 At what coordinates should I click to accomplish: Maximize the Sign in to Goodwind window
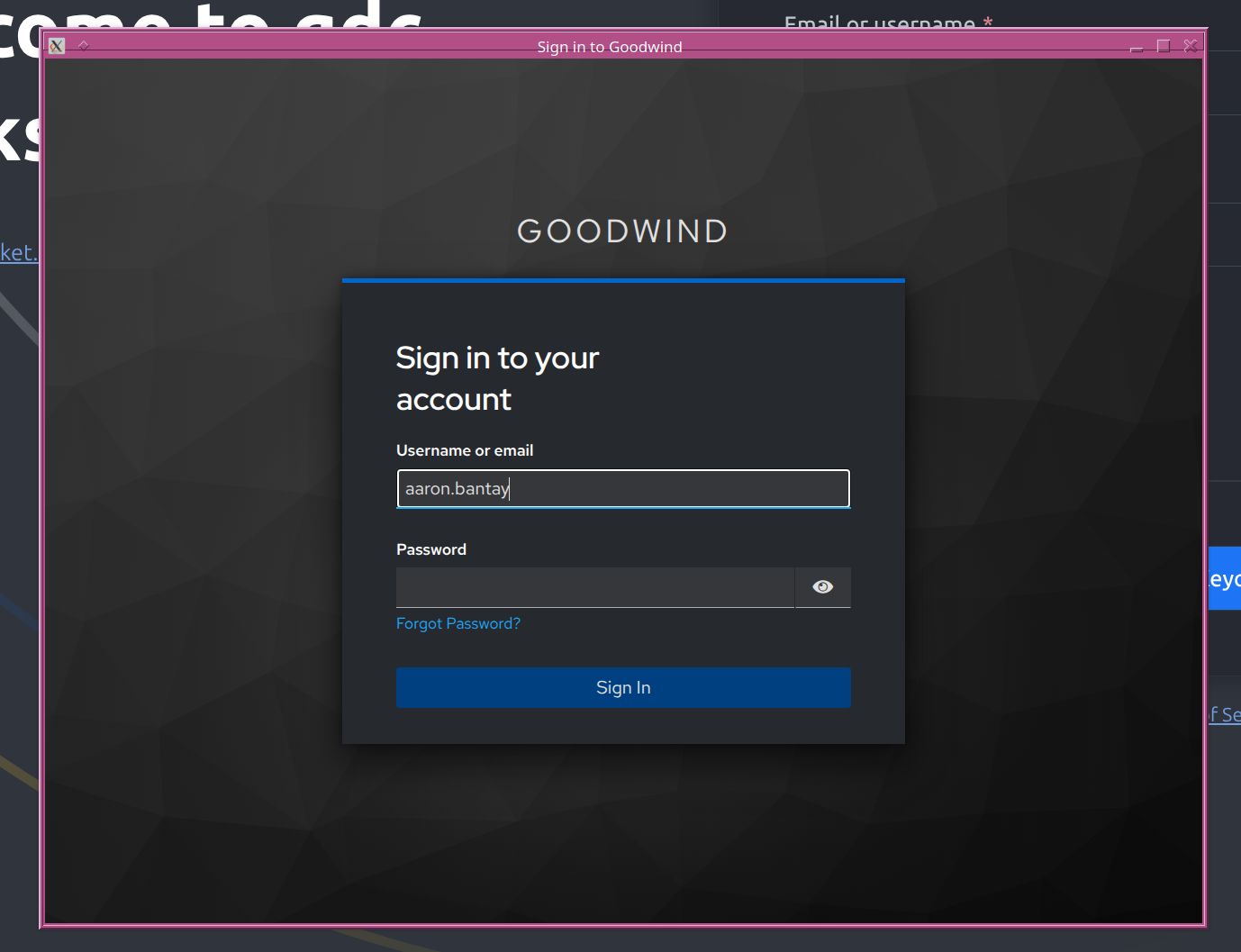point(1164,46)
